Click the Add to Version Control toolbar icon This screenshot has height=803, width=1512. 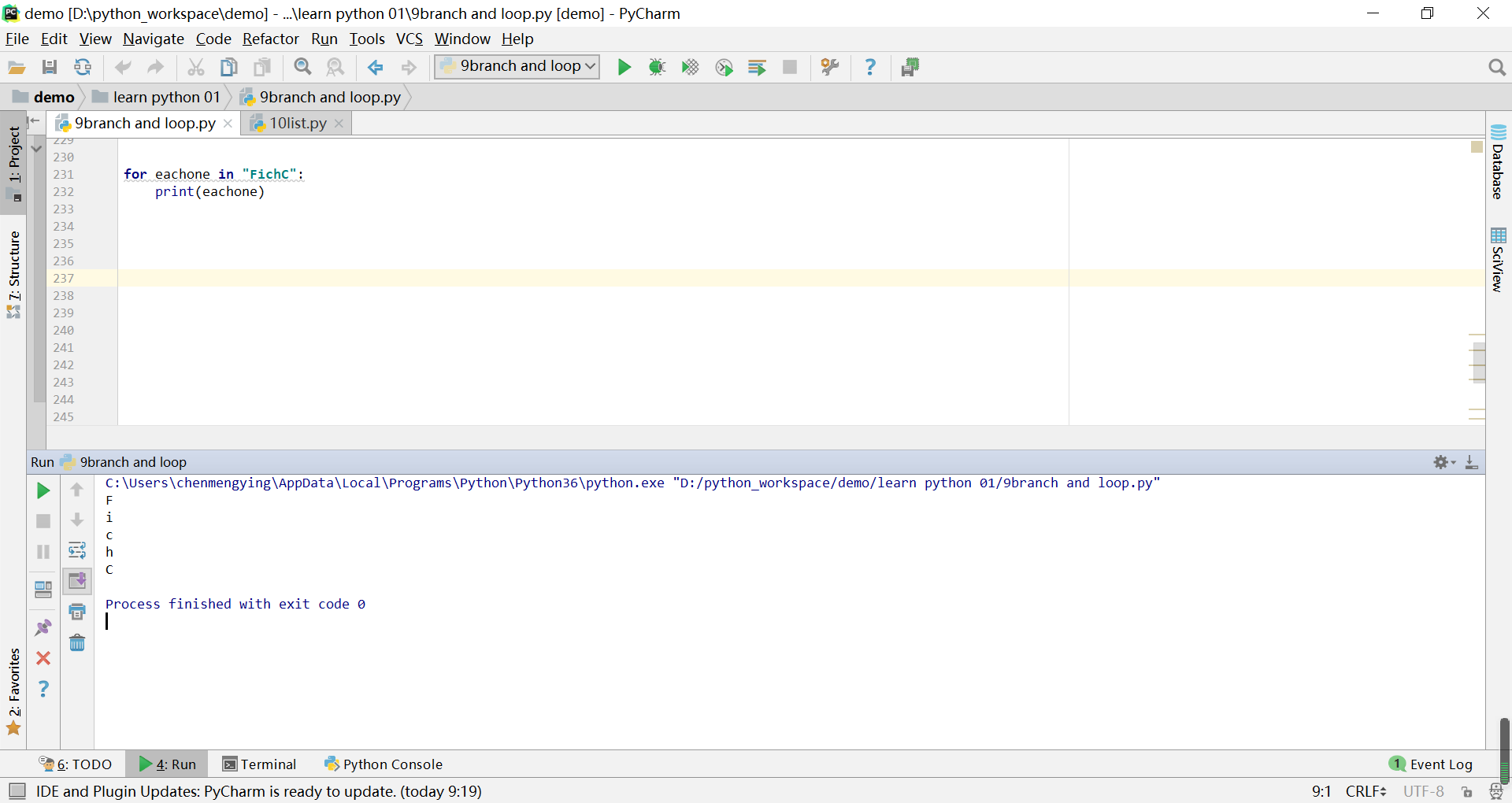pyautogui.click(x=910, y=68)
